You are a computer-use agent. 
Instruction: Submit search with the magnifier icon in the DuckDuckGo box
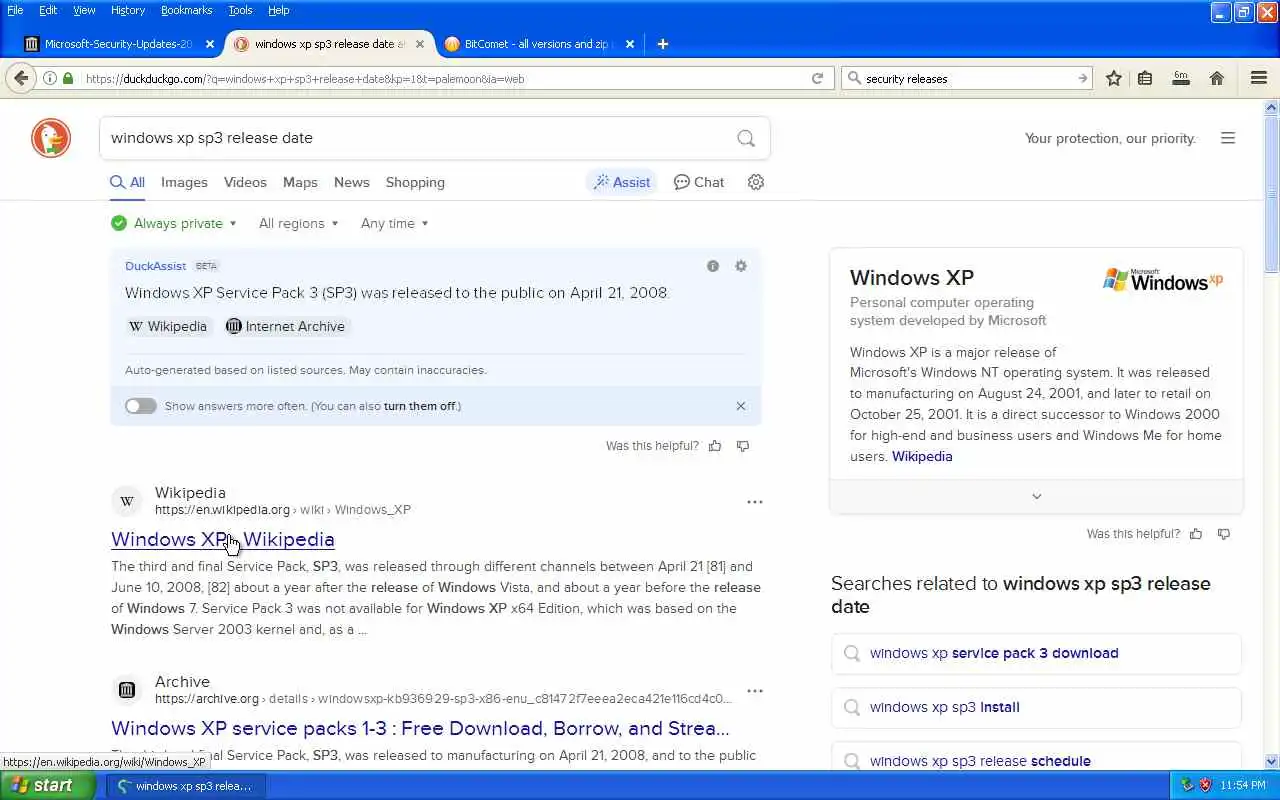point(746,138)
